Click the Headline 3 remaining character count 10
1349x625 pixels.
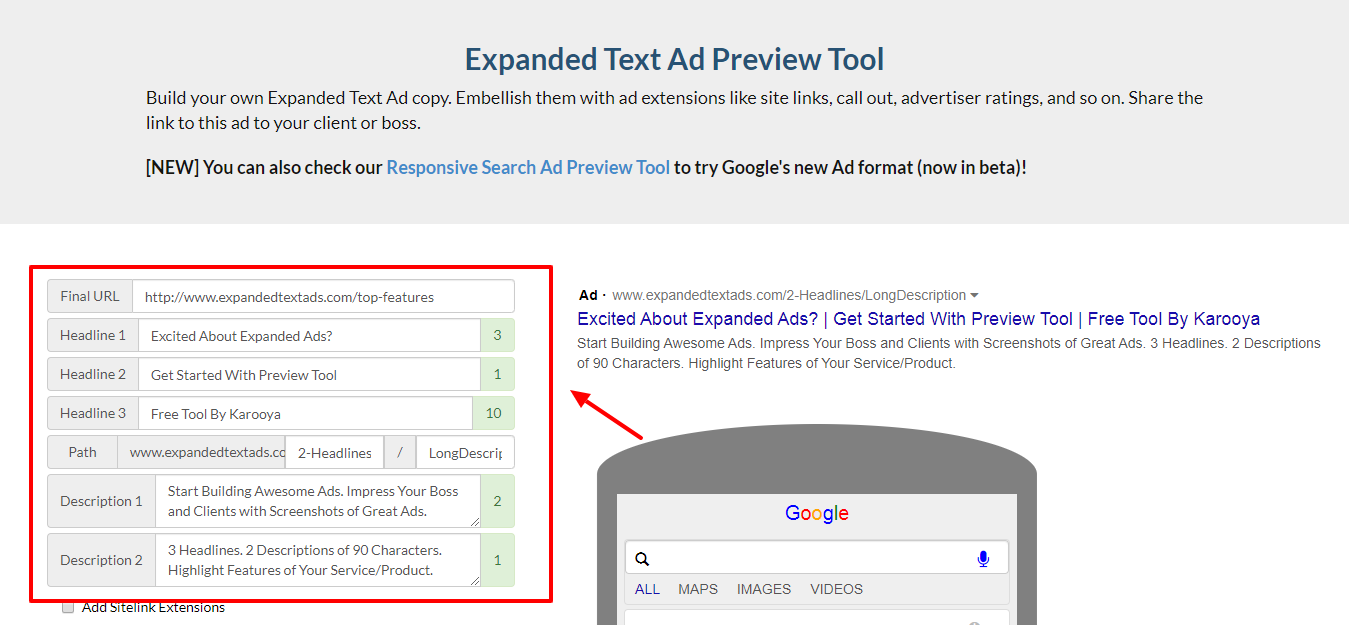pos(493,414)
